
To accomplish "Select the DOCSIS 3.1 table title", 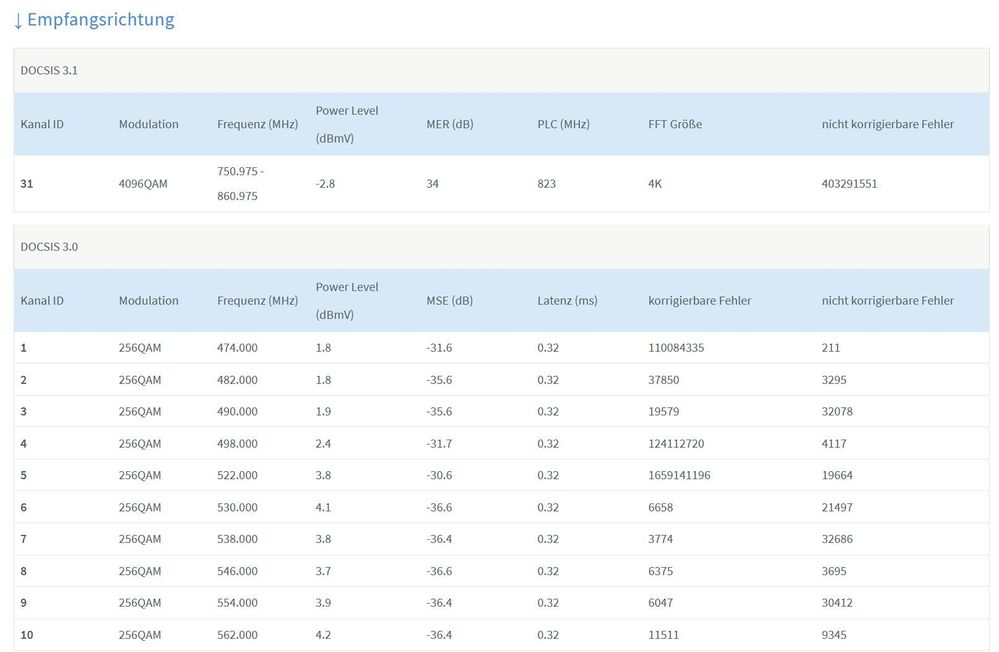I will coord(49,70).
